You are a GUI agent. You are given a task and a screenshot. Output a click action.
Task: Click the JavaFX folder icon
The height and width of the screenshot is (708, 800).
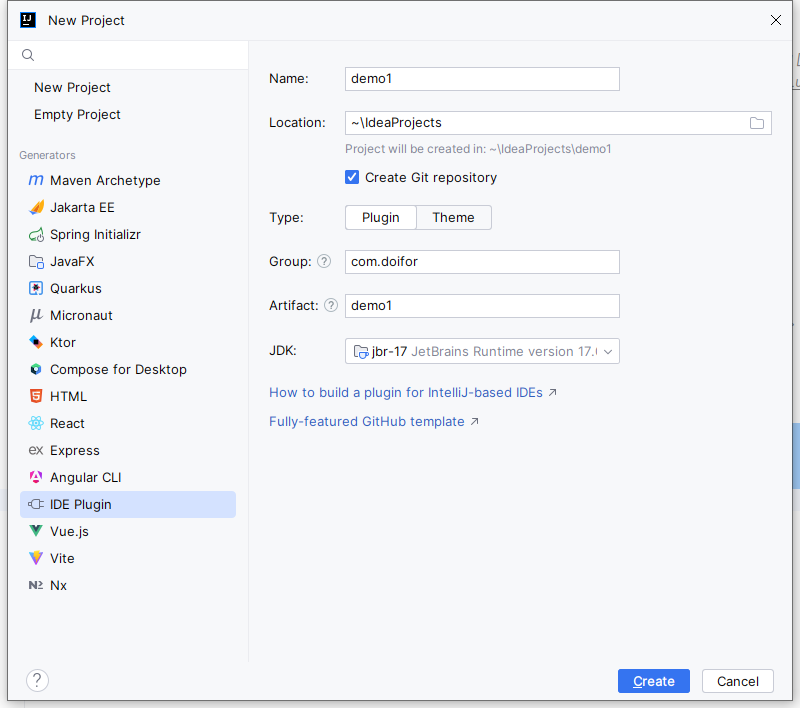click(36, 262)
